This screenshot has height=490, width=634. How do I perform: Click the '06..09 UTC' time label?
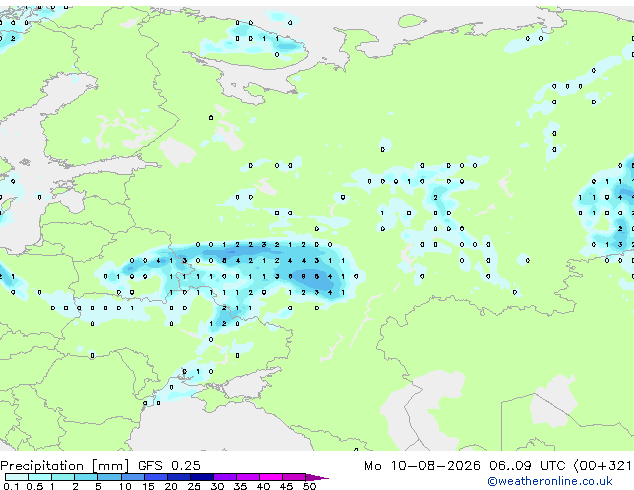pos(527,466)
